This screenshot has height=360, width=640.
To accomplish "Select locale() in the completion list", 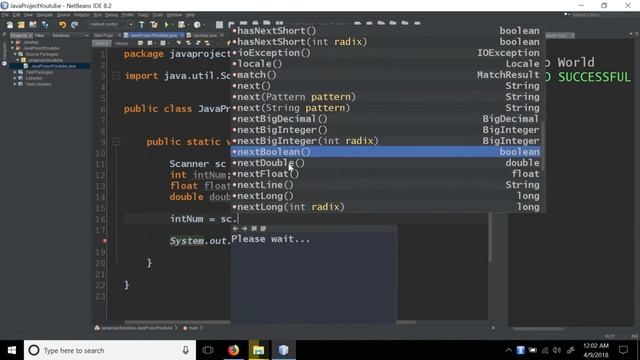I will tap(386, 64).
